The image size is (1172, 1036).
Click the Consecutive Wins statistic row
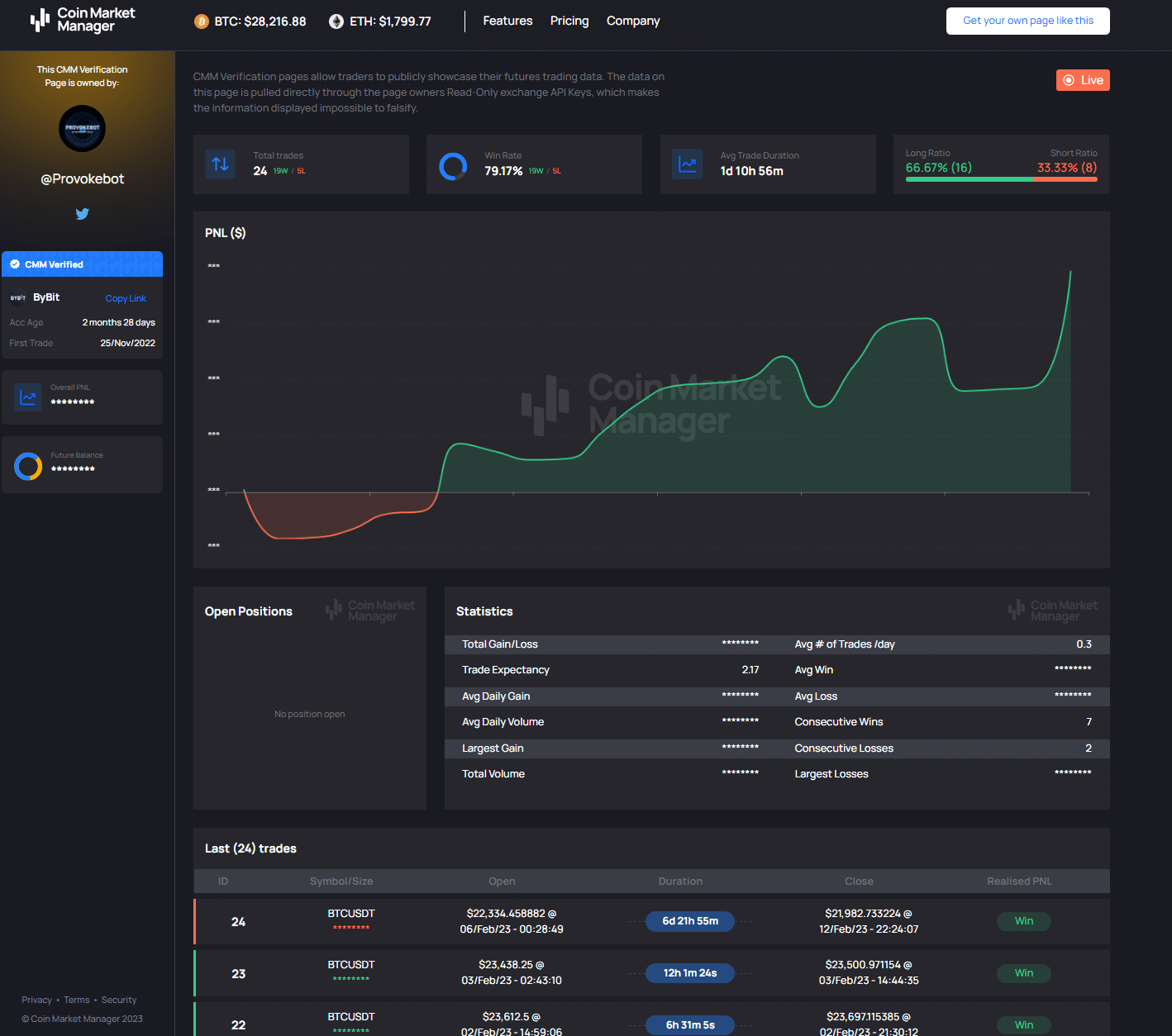[x=943, y=722]
